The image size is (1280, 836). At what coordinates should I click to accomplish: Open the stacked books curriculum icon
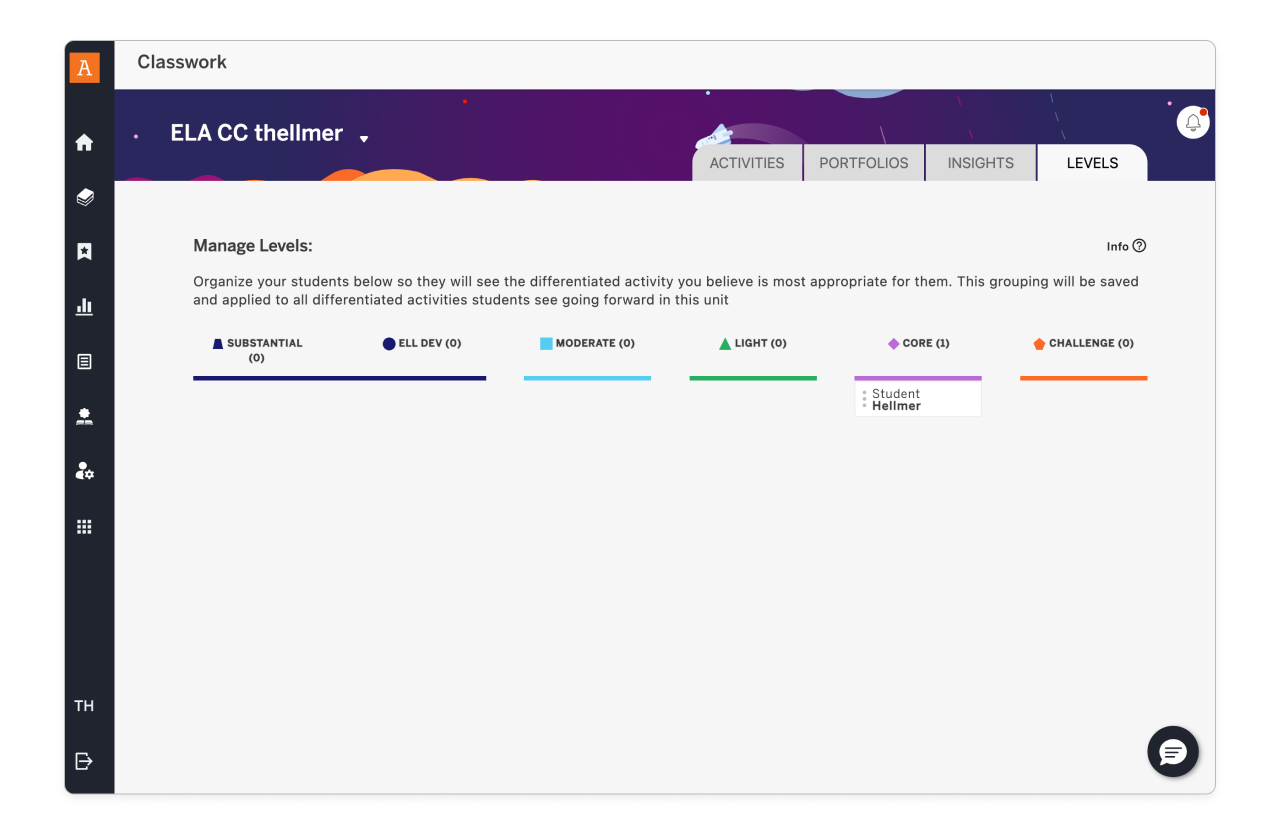[x=85, y=198]
